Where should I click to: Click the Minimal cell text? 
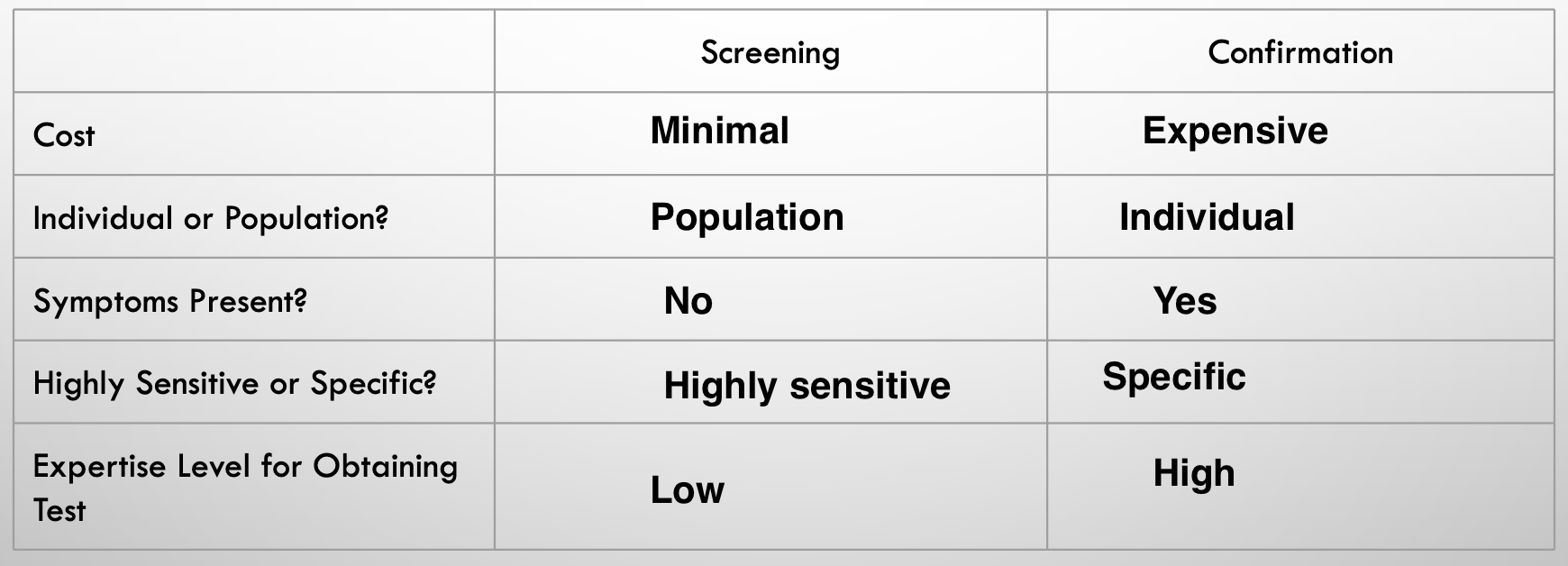click(x=719, y=131)
